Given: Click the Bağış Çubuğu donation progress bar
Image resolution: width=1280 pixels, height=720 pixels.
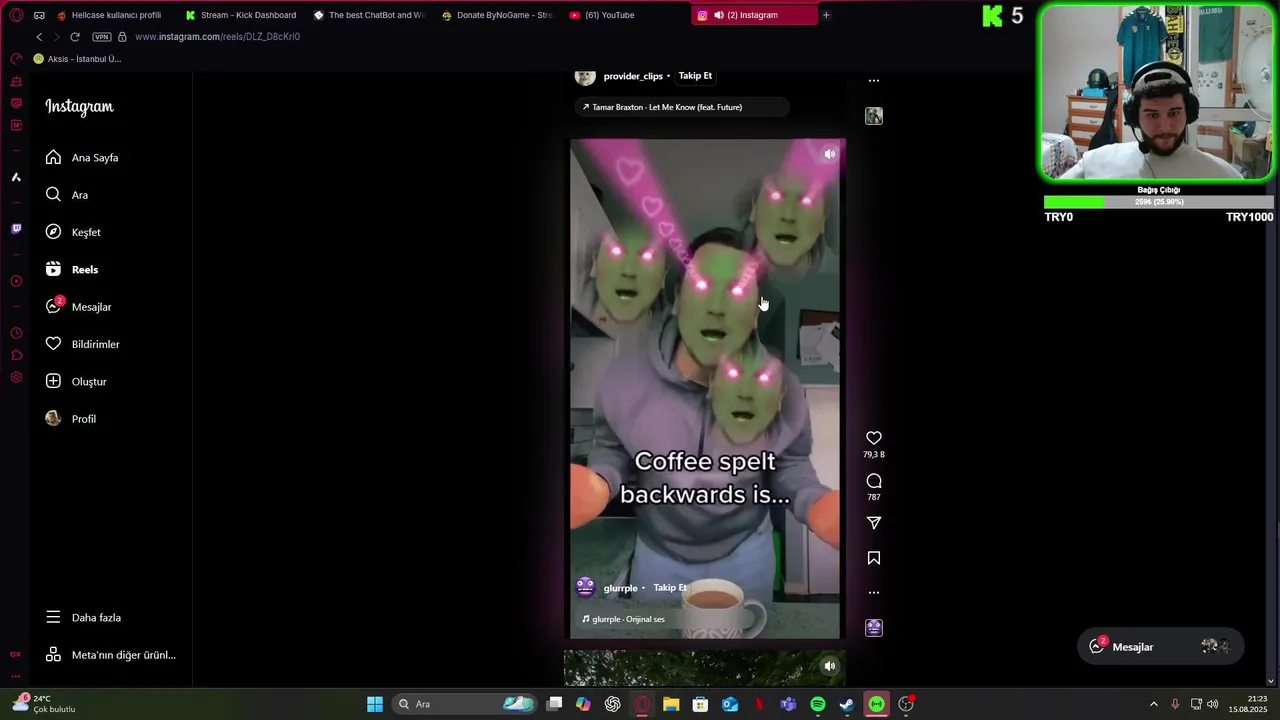Looking at the screenshot, I should 1159,202.
